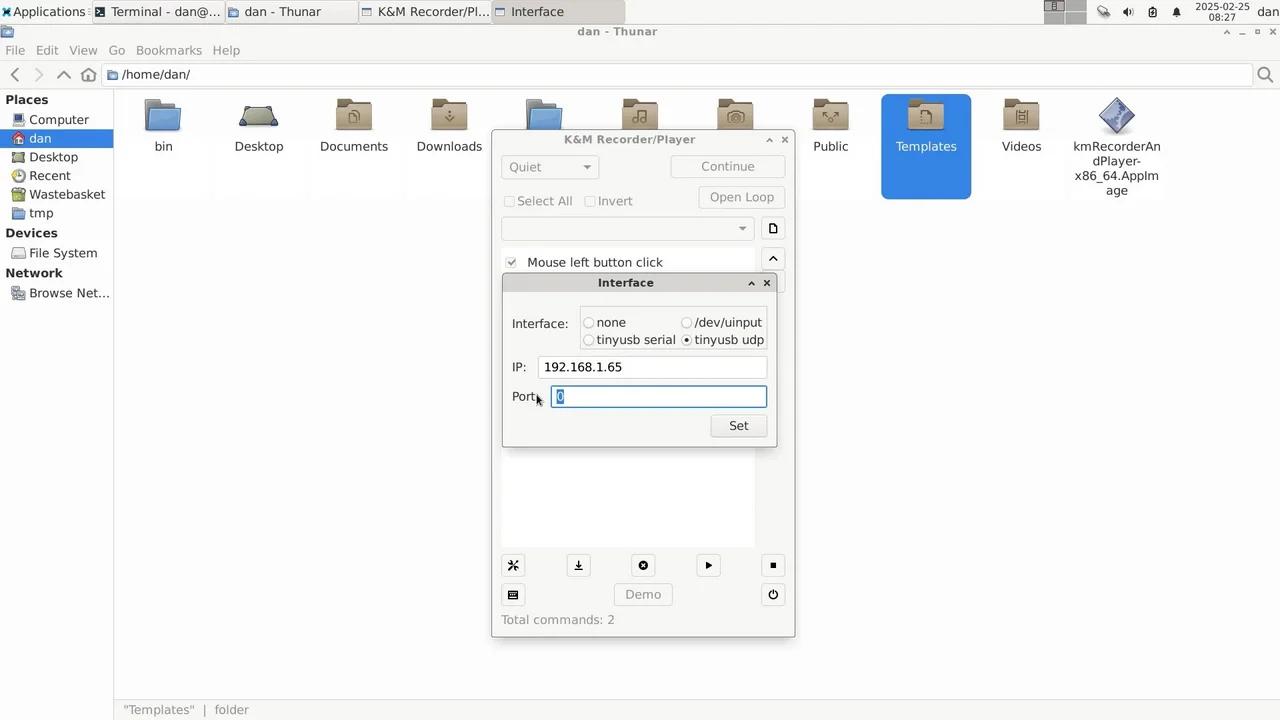Click the circled X clear icon in K&M Recorder
Viewport: 1280px width, 720px height.
pyautogui.click(x=643, y=565)
